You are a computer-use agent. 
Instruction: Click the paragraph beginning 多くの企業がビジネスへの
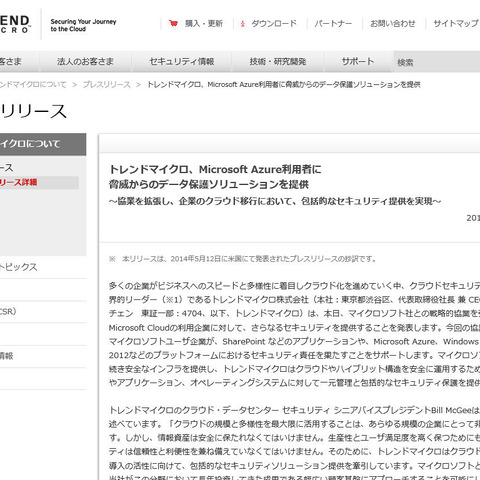click(x=294, y=334)
